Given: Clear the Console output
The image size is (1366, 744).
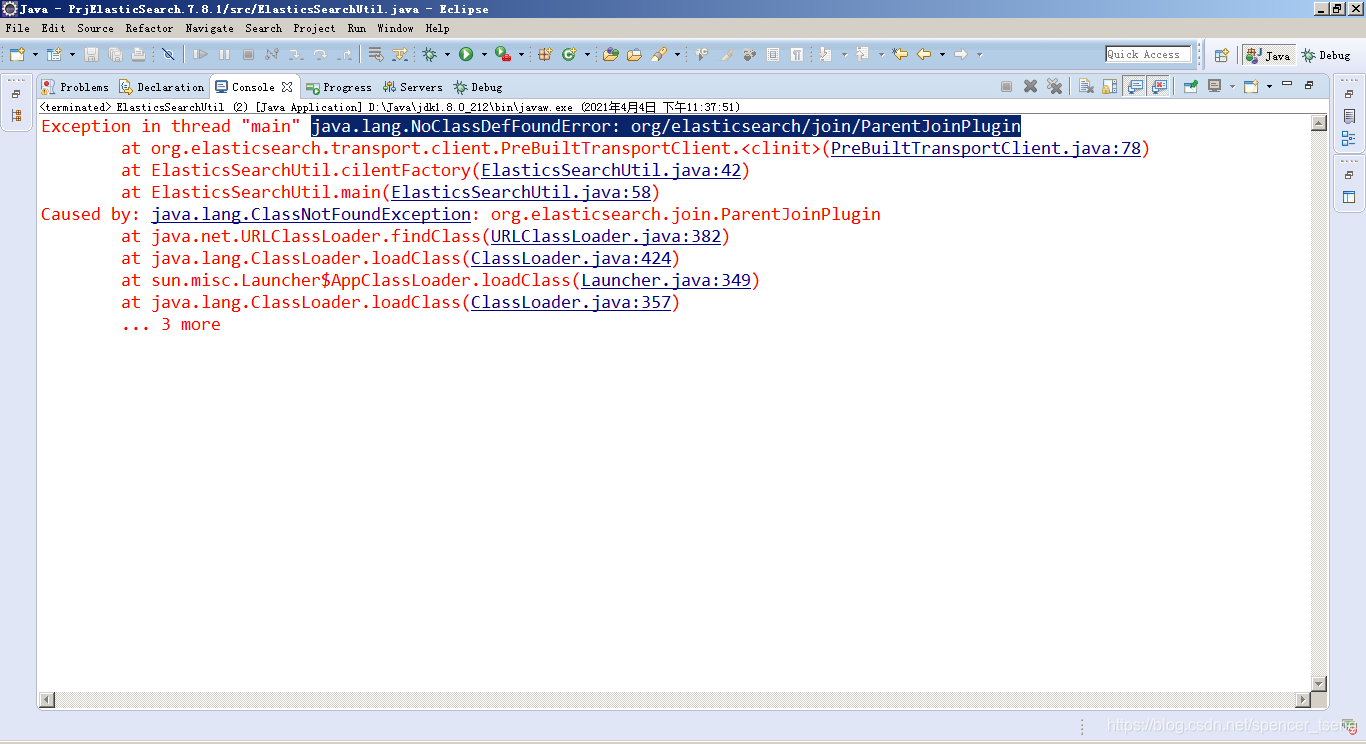Looking at the screenshot, I should [x=1086, y=87].
